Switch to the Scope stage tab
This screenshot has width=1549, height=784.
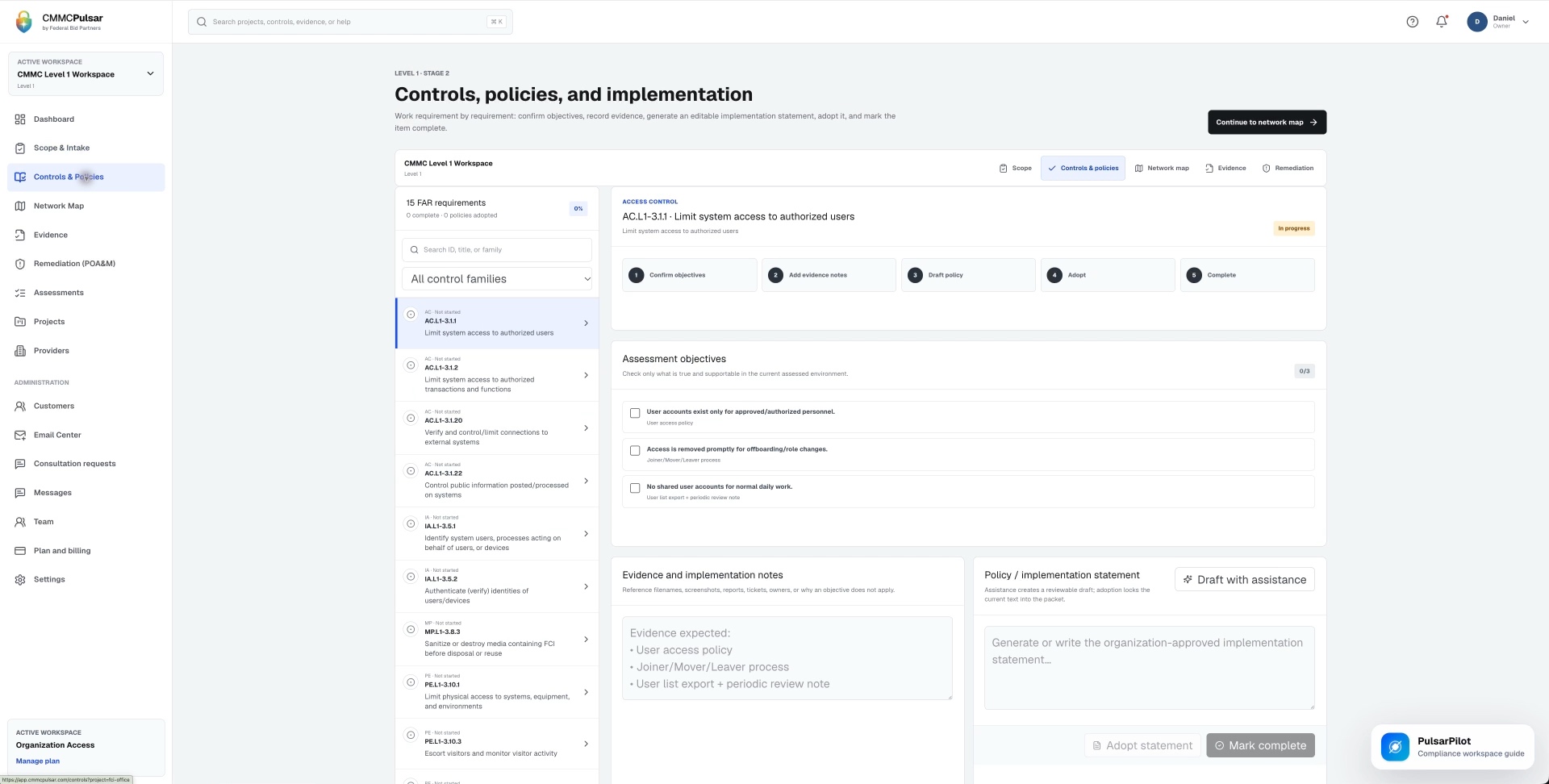[x=1015, y=169]
